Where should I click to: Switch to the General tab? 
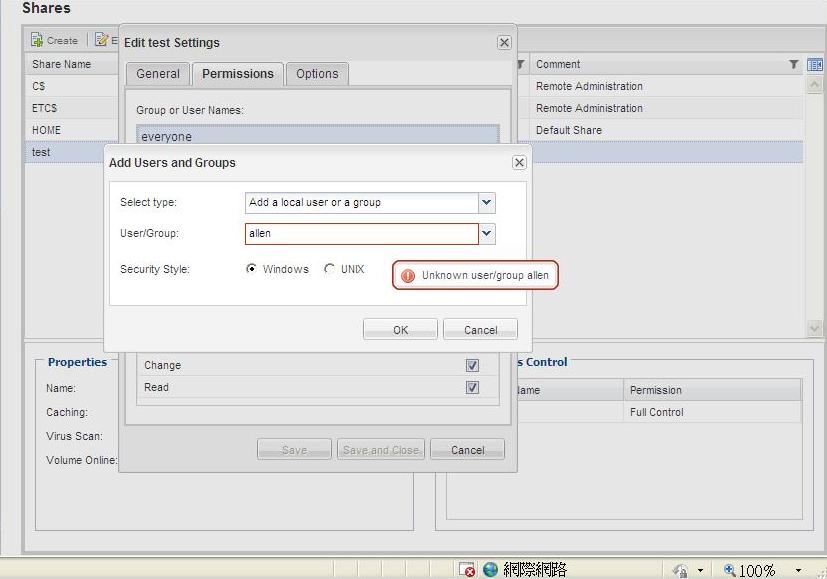[x=158, y=74]
